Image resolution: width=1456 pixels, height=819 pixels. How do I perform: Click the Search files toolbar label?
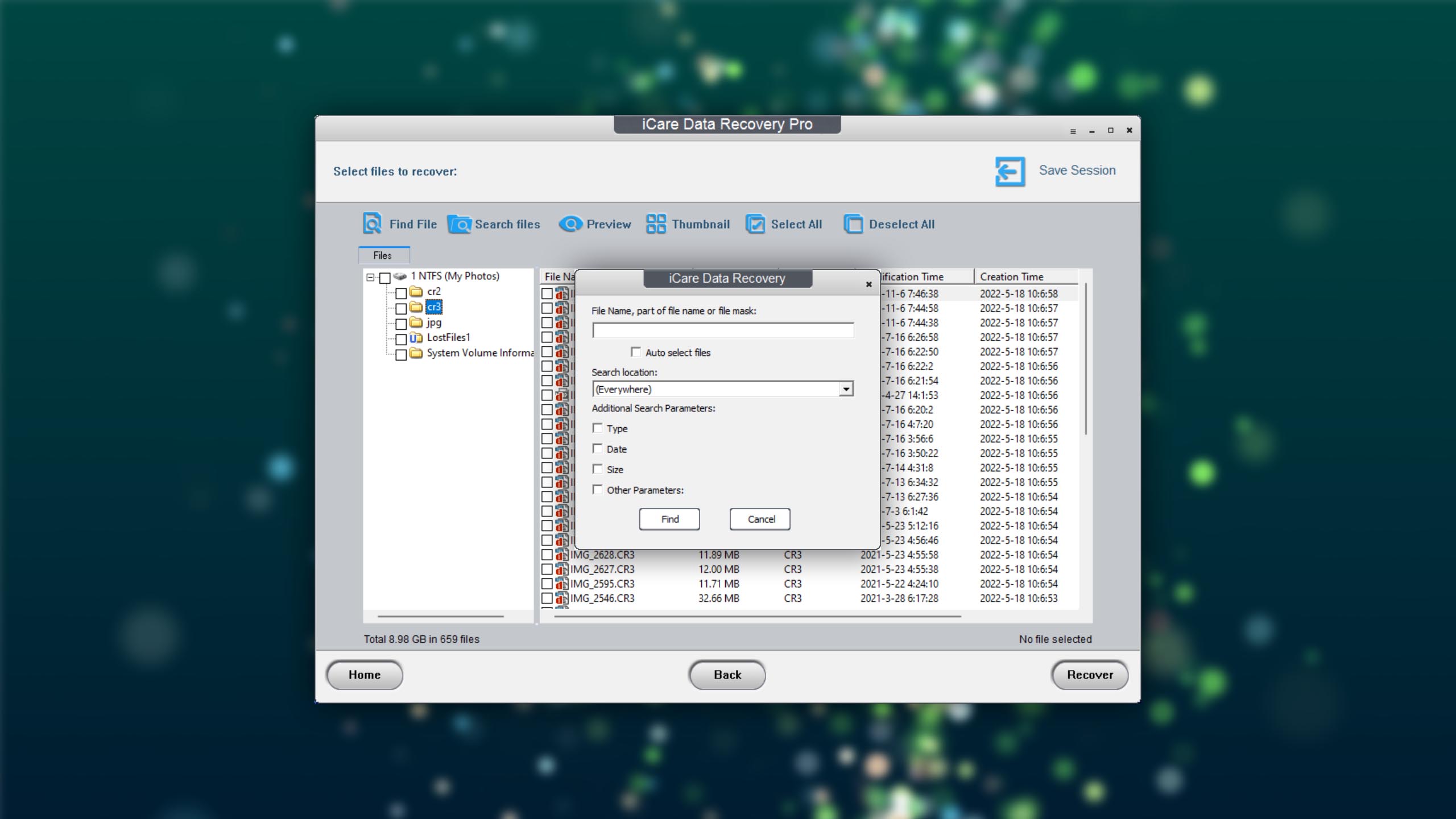[x=507, y=224]
